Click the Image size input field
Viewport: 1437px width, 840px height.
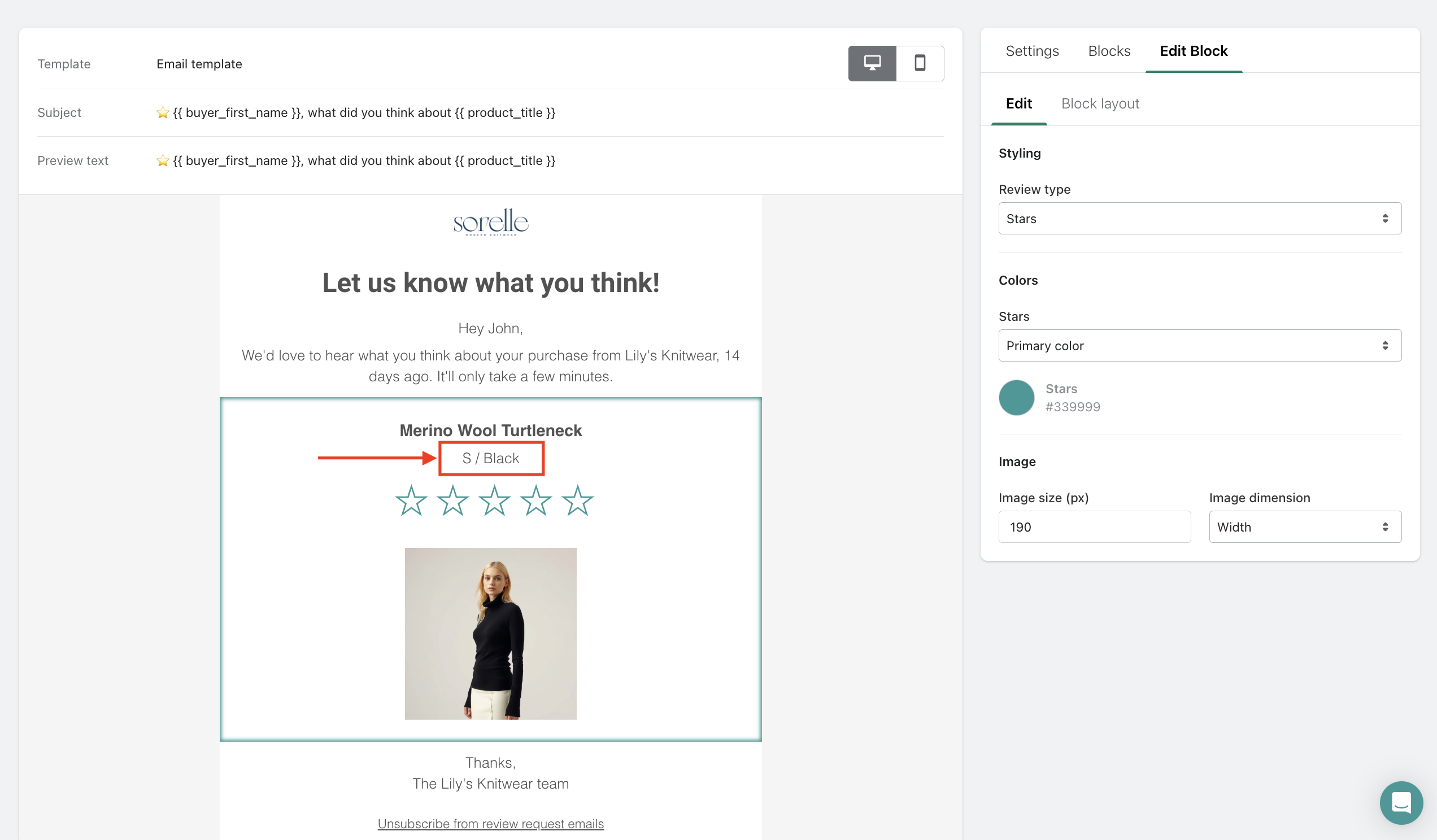coord(1094,527)
